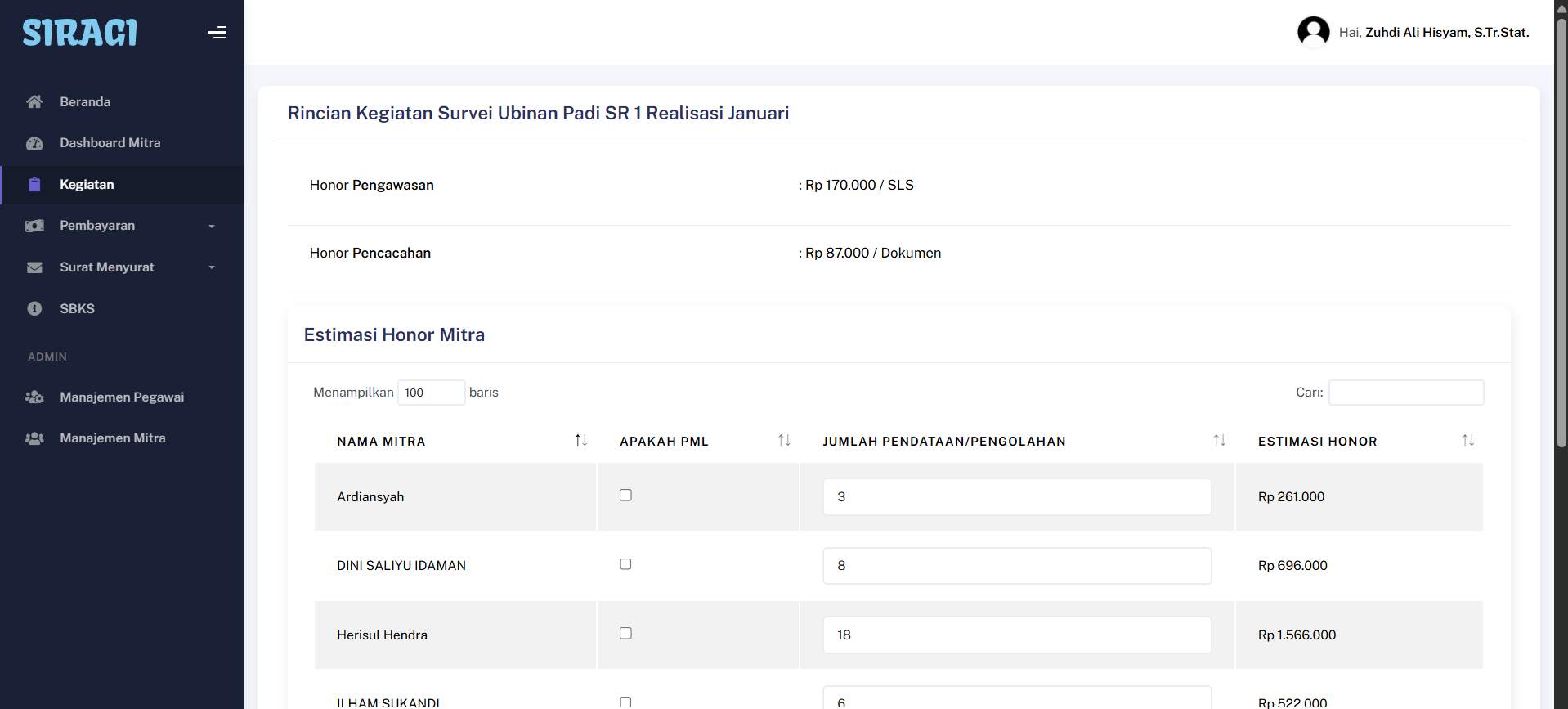Click the Dashboard Mitra gauge icon
Image resolution: width=1568 pixels, height=709 pixels.
(34, 143)
